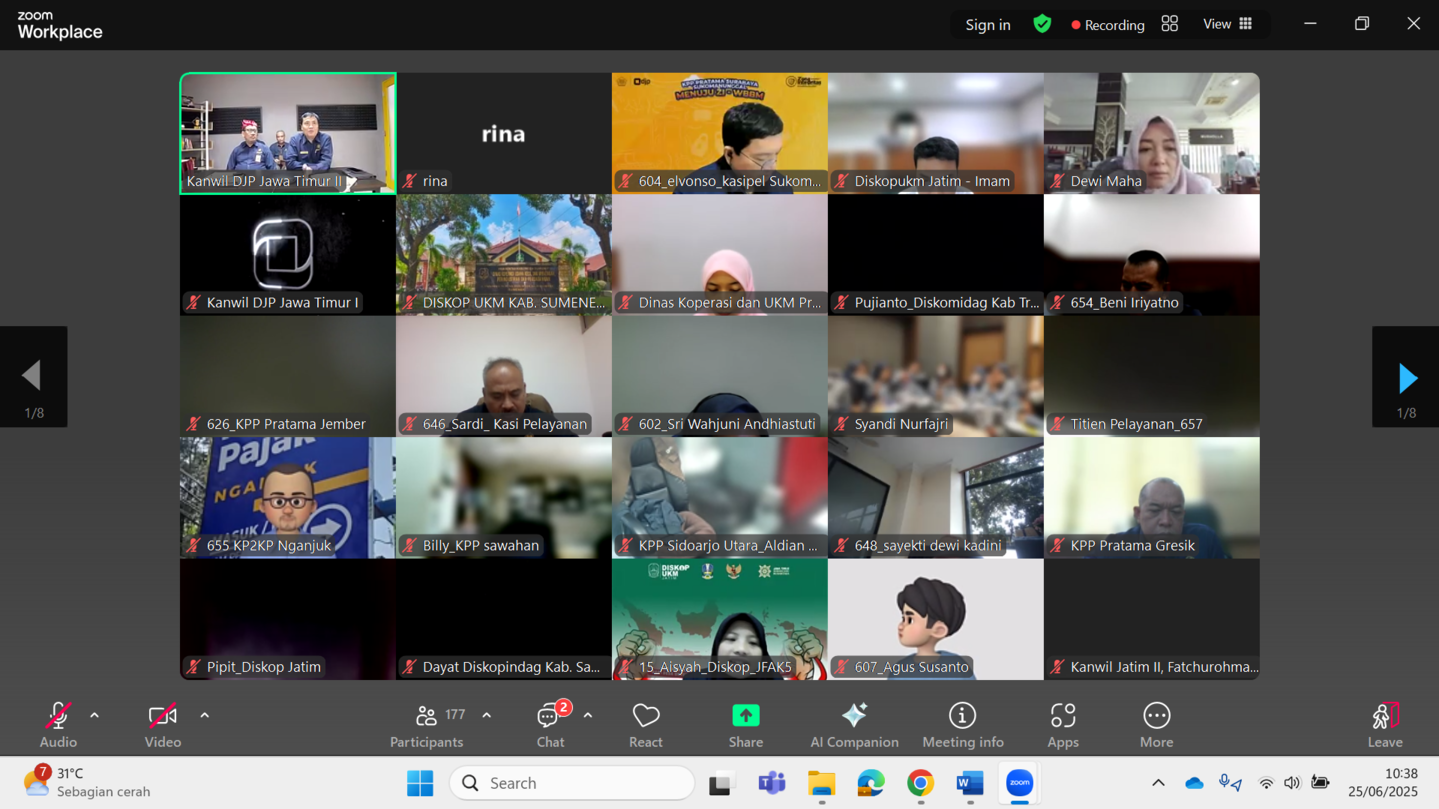The height and width of the screenshot is (809, 1439).
Task: Expand the audio settings chevron
Action: [x=95, y=716]
